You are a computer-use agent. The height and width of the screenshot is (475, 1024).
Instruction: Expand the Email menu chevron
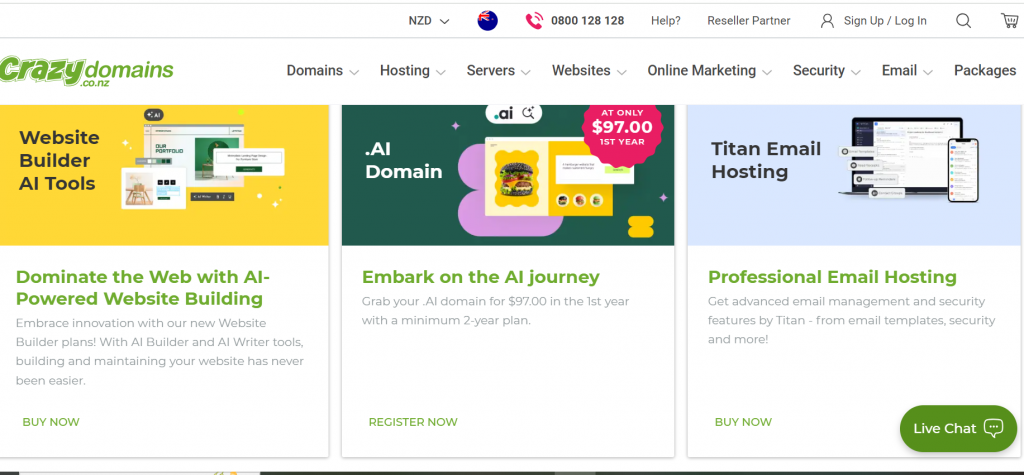[x=927, y=72]
